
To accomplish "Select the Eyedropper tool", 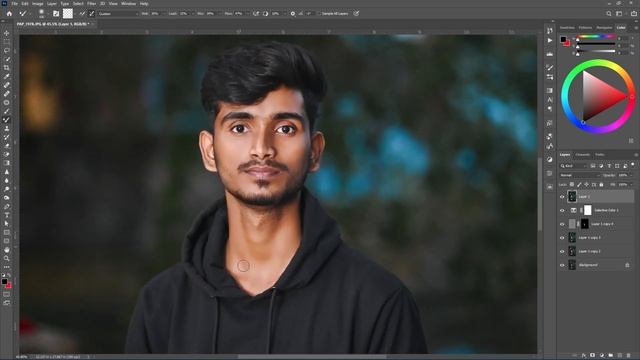I will pyautogui.click(x=7, y=76).
